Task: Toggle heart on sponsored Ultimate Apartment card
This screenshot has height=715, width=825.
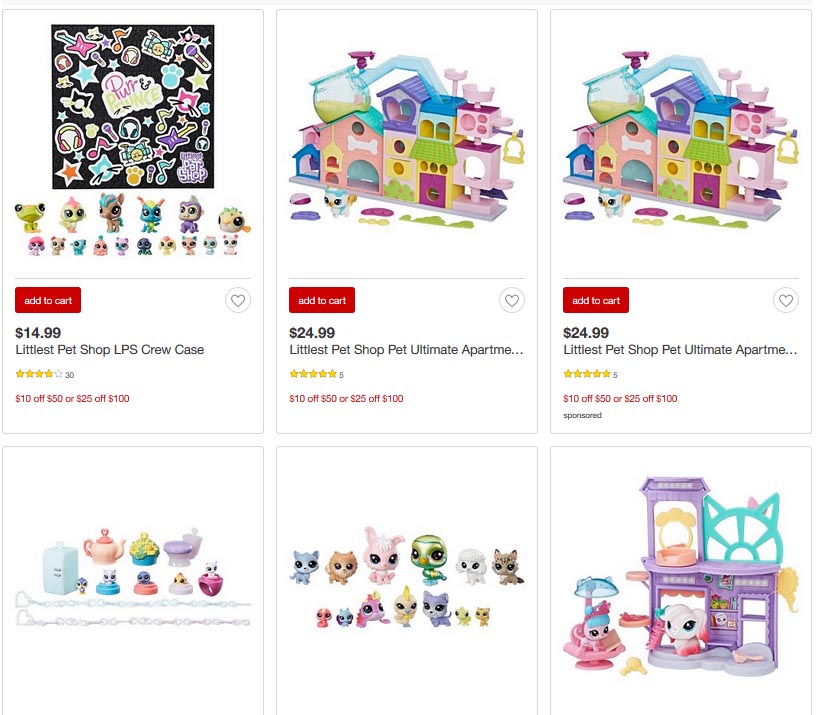Action: (x=786, y=300)
